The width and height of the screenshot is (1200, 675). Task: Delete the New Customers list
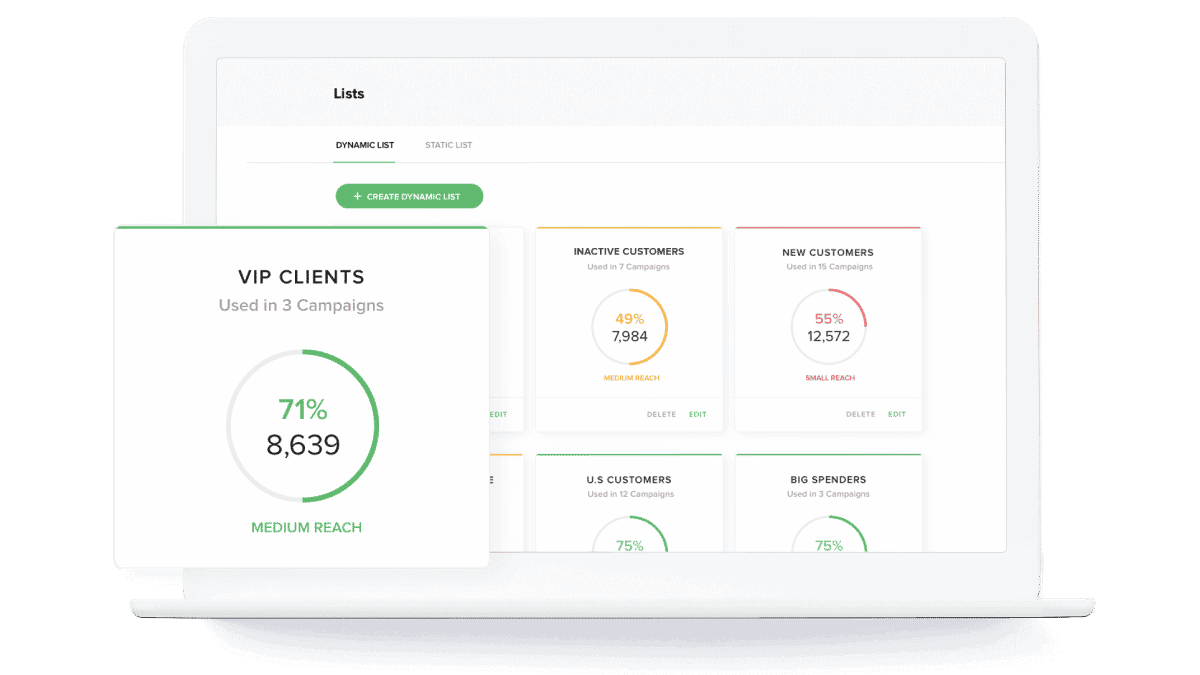(x=860, y=414)
